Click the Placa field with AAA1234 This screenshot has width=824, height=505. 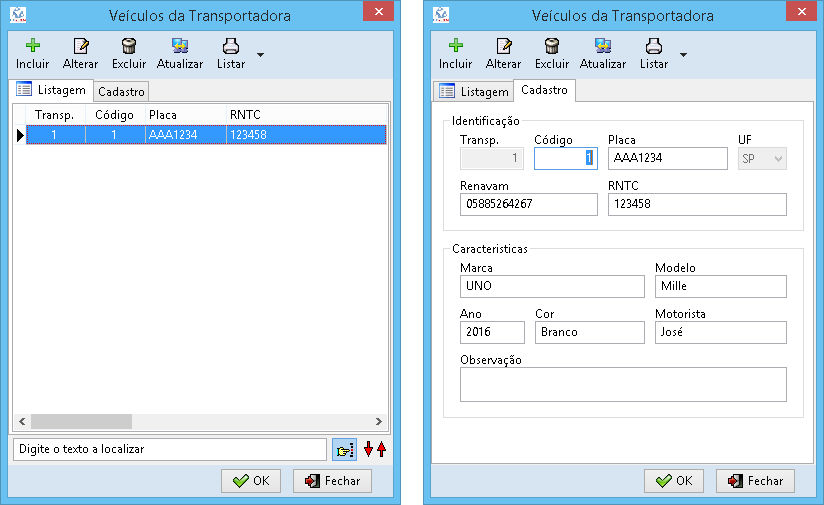tap(667, 159)
